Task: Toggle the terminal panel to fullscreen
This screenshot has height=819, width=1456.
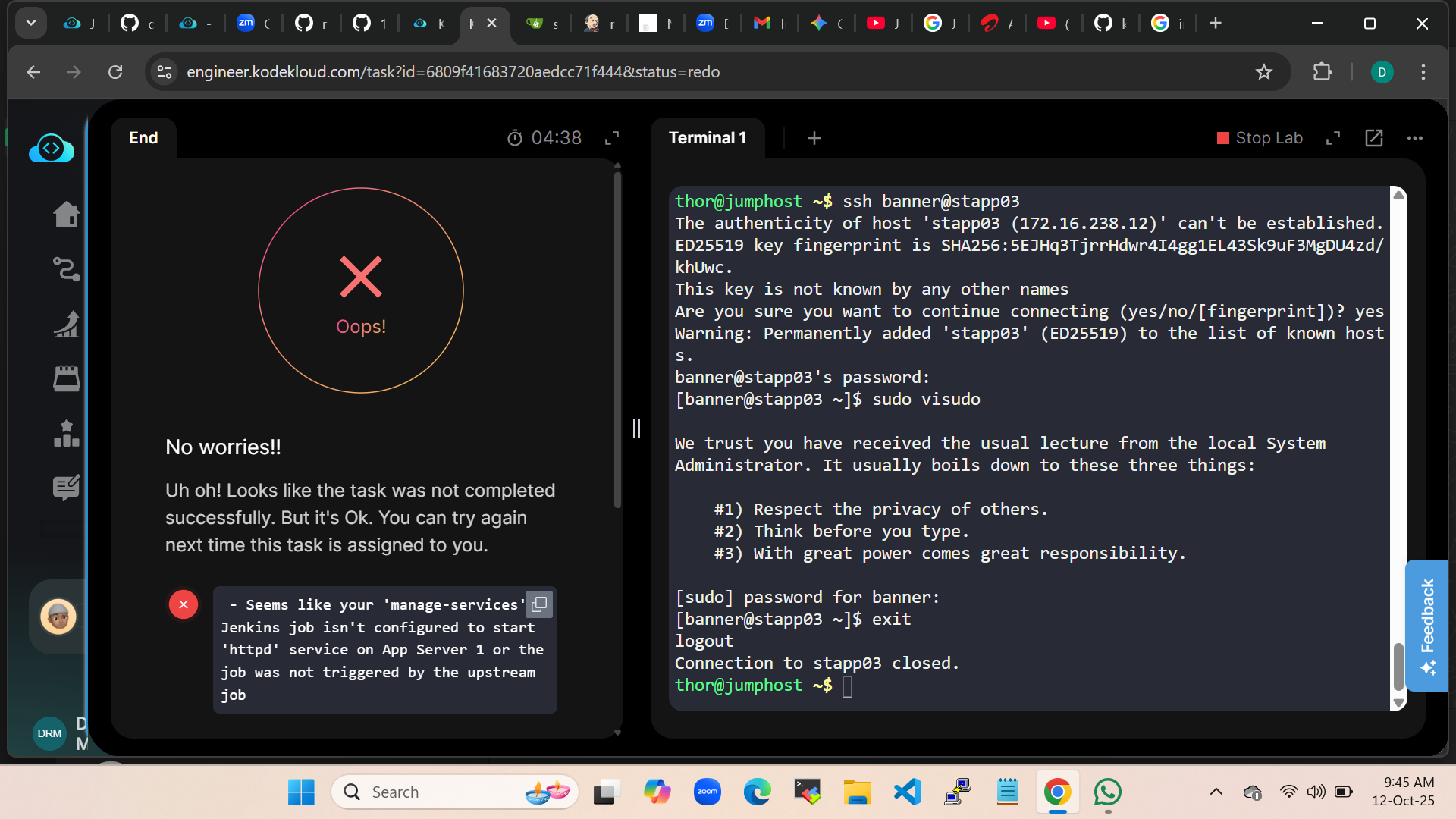Action: (1333, 138)
